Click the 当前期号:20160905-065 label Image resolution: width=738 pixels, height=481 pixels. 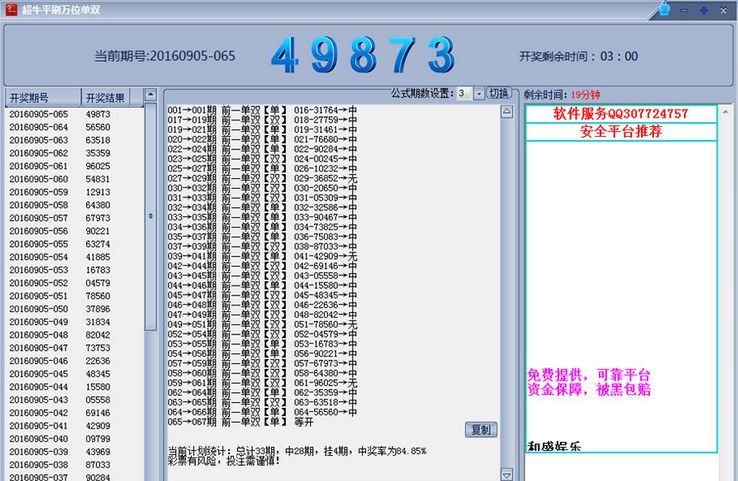165,56
